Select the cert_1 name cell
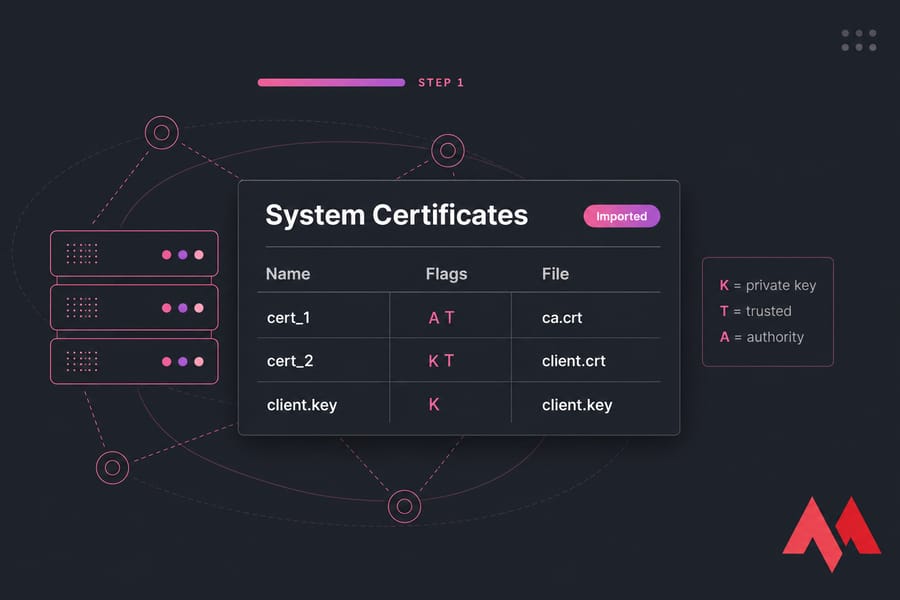Viewport: 900px width, 600px height. click(289, 318)
